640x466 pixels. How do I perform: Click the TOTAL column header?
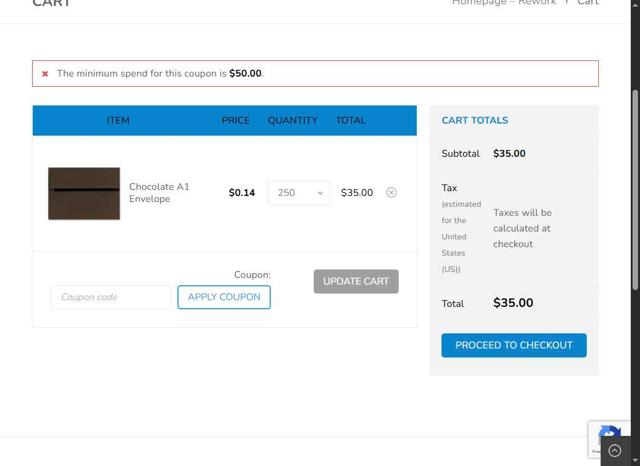(351, 120)
